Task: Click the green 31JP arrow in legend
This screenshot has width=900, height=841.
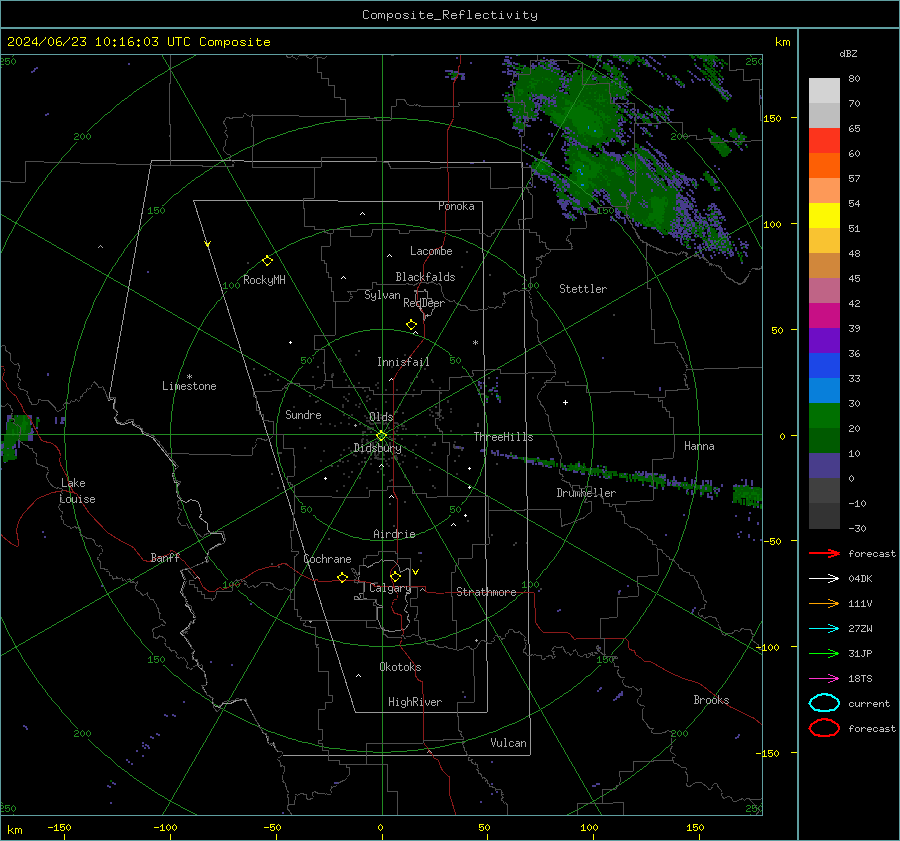Action: tap(824, 653)
